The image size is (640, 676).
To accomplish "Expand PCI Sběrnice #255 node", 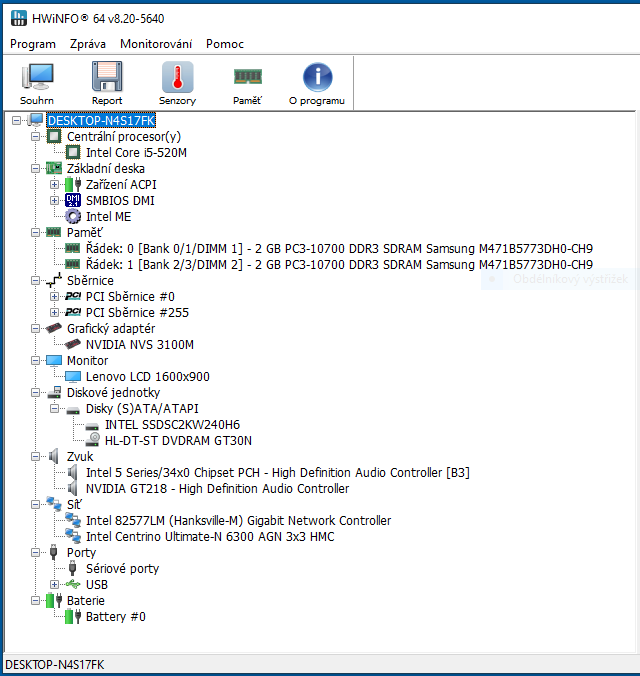I will coord(54,312).
